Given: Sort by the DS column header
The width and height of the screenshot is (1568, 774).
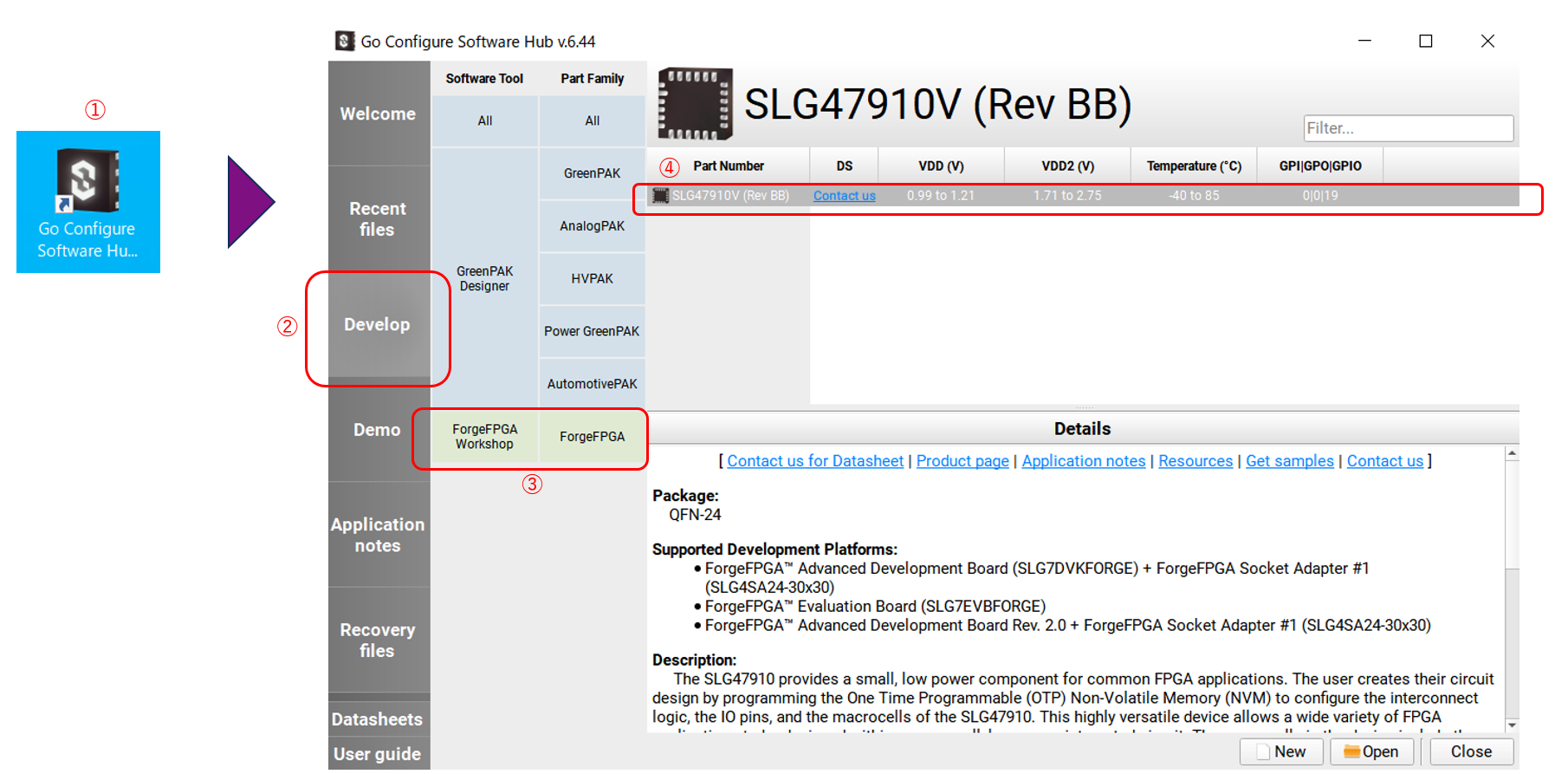Looking at the screenshot, I should coord(845,166).
